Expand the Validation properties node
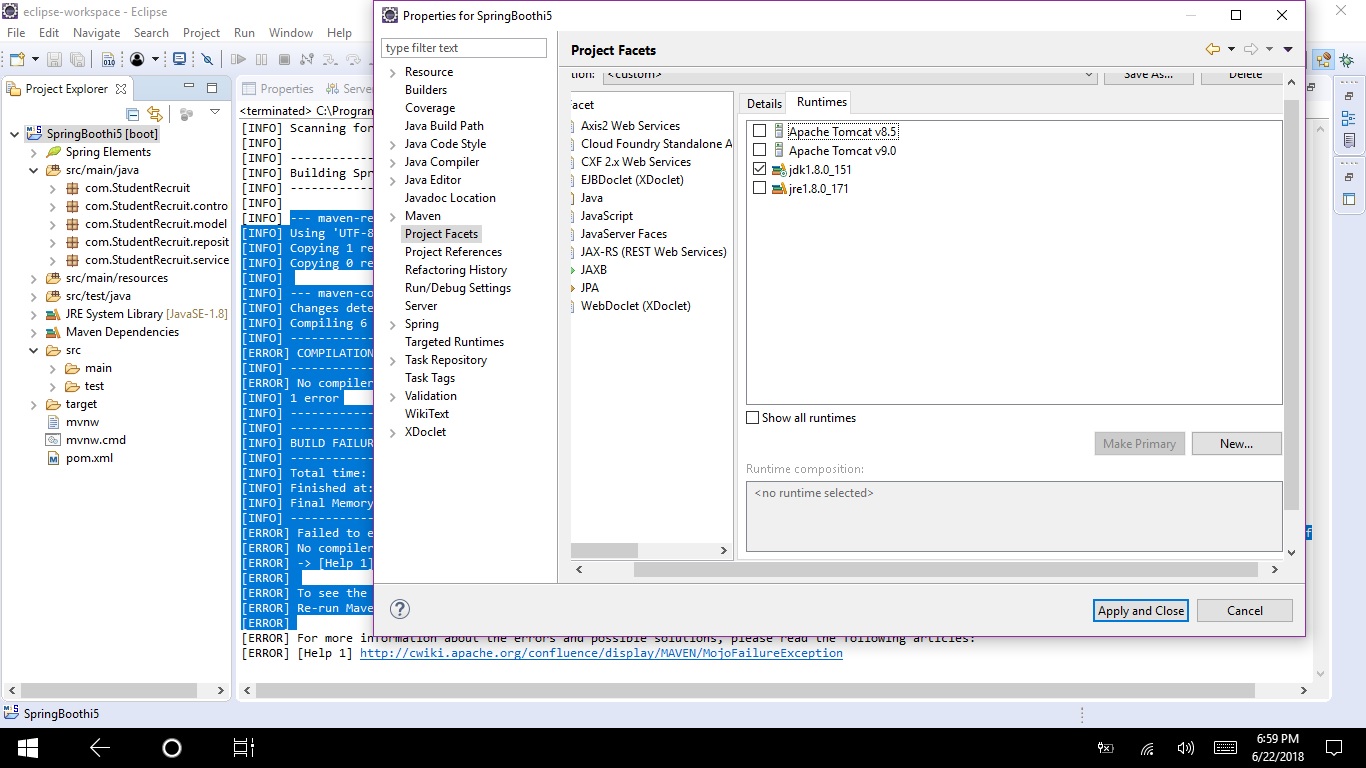 coord(392,397)
